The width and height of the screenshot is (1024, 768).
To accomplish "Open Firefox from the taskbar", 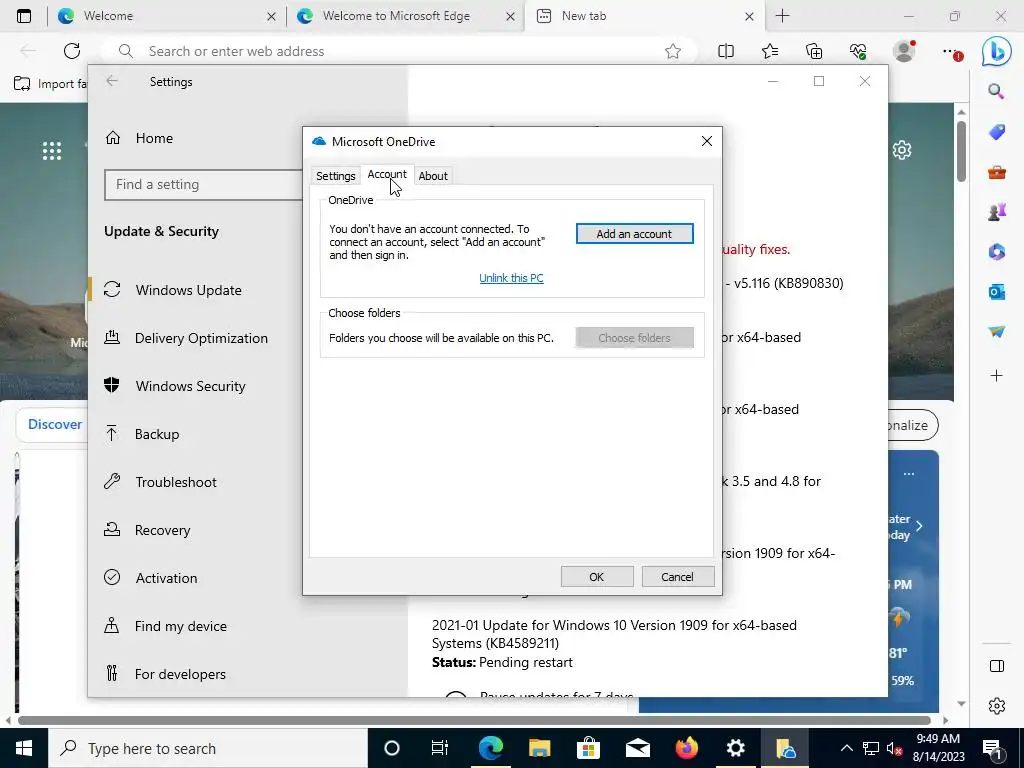I will 686,748.
